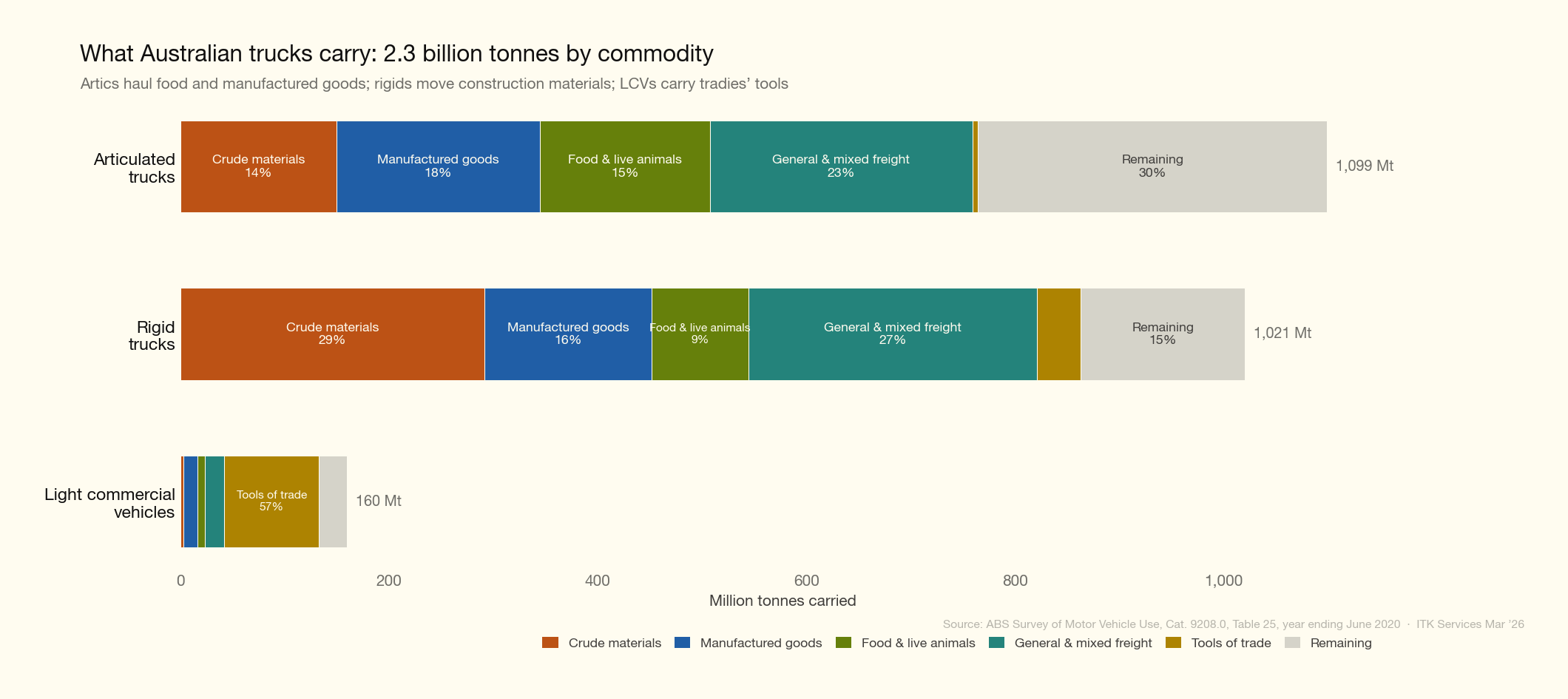Click the General & mixed freight legend label

[x=1083, y=643]
